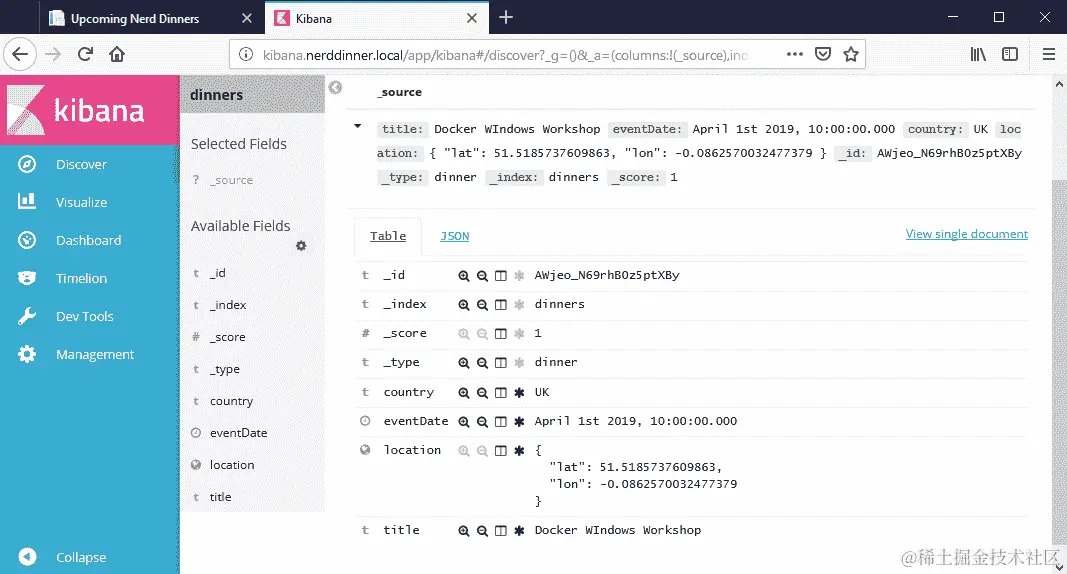
Task: Toggle title column in table
Action: point(501,530)
